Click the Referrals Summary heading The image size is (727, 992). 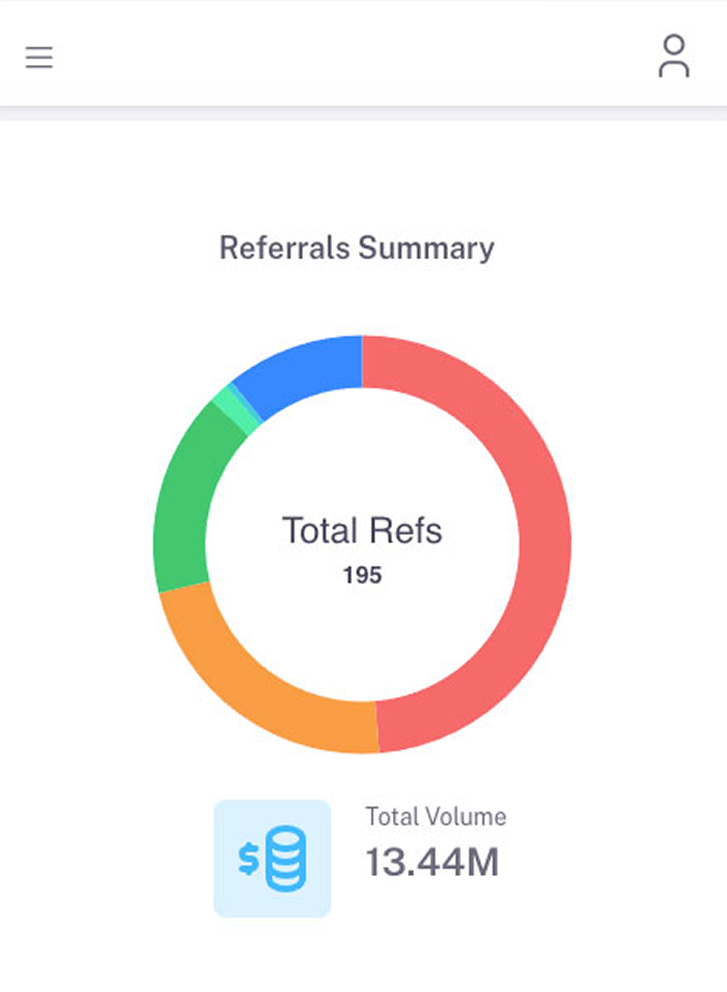(357, 247)
